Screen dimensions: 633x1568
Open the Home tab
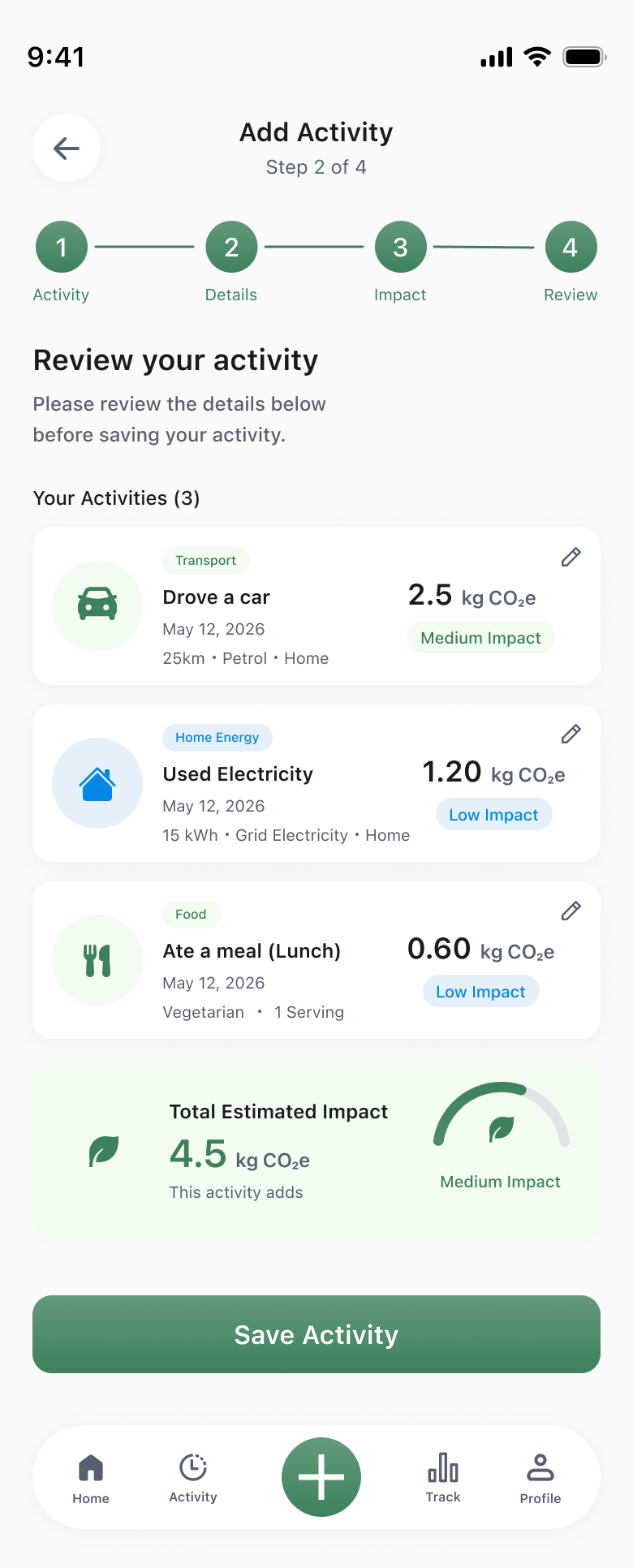[91, 1480]
